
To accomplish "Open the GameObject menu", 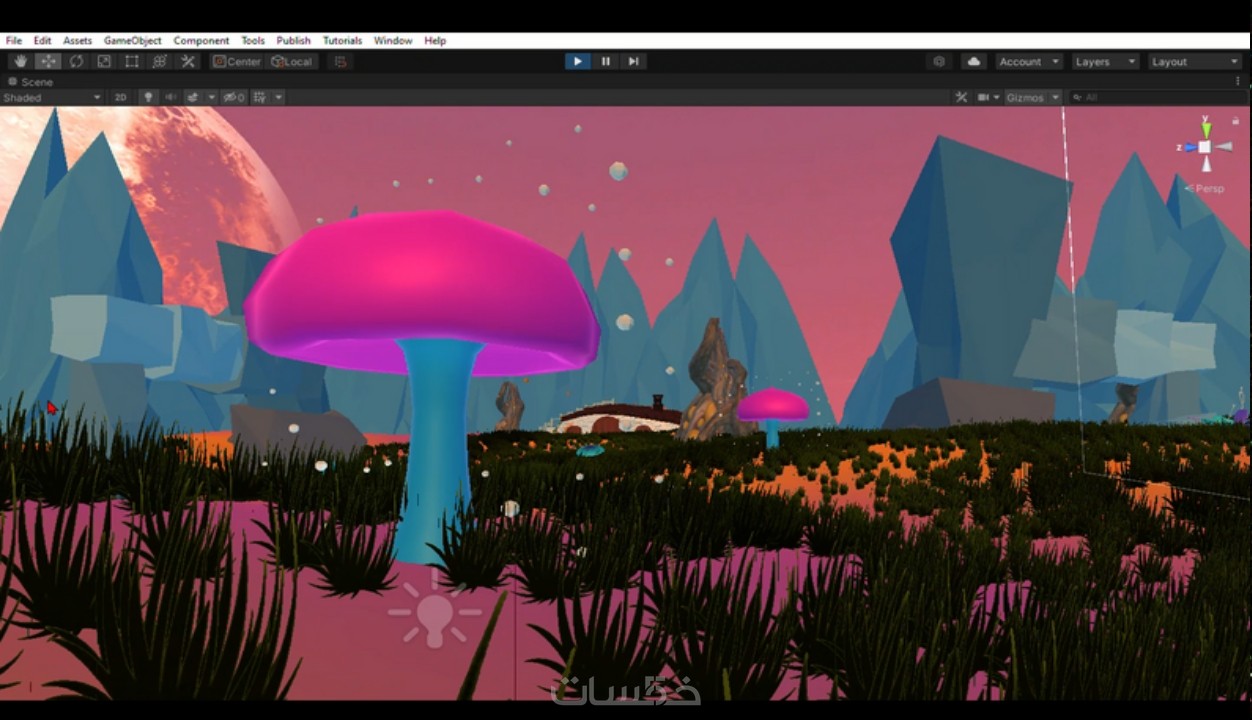I will (132, 41).
